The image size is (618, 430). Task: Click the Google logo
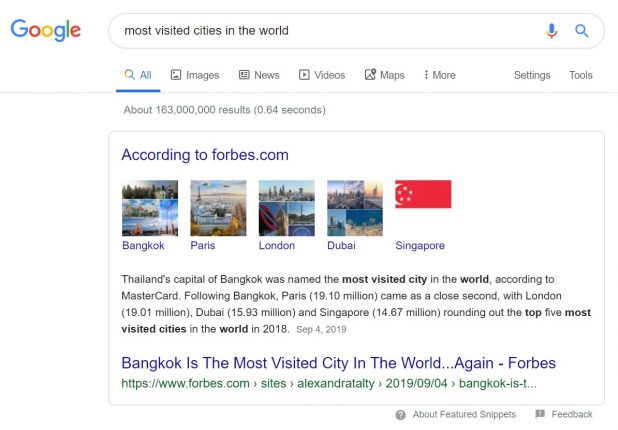46,30
